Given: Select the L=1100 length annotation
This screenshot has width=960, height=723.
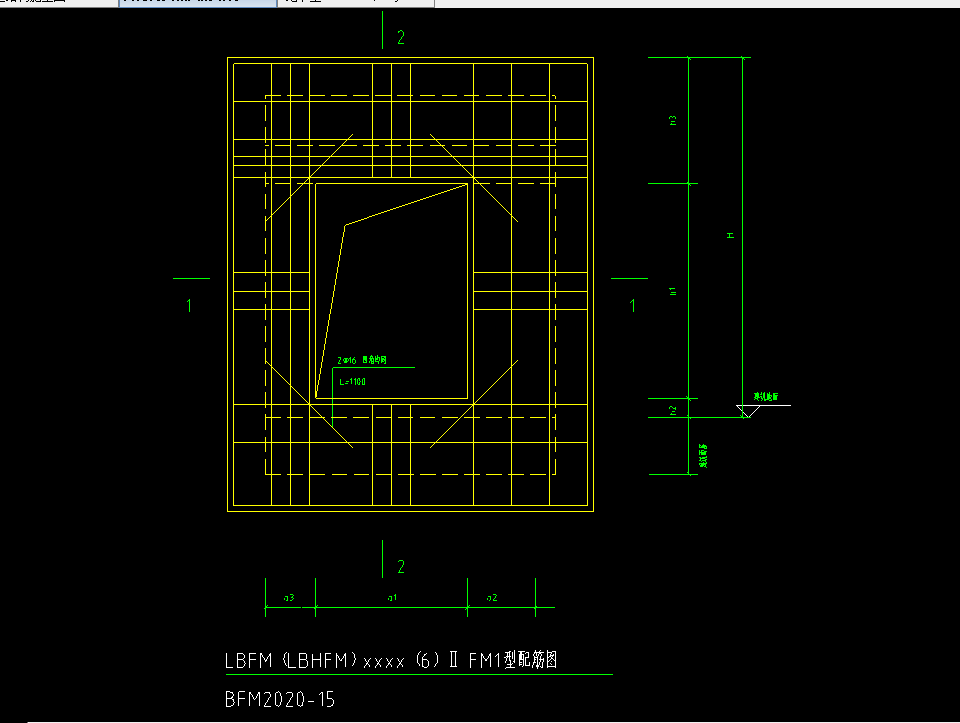Looking at the screenshot, I should (352, 382).
